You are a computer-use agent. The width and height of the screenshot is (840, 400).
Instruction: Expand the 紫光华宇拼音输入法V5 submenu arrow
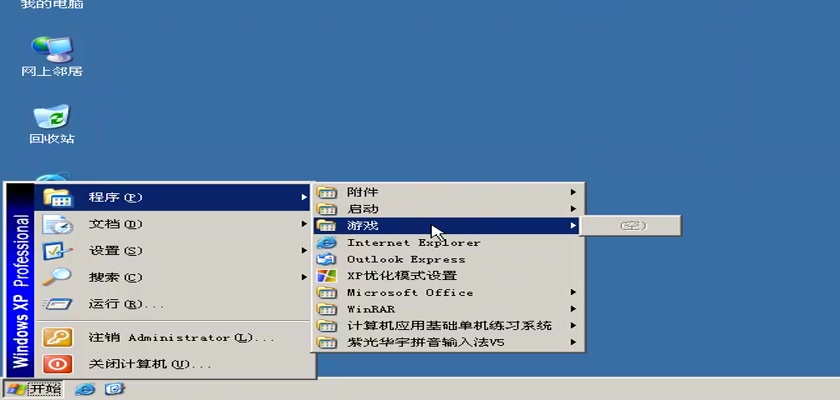pyautogui.click(x=573, y=342)
